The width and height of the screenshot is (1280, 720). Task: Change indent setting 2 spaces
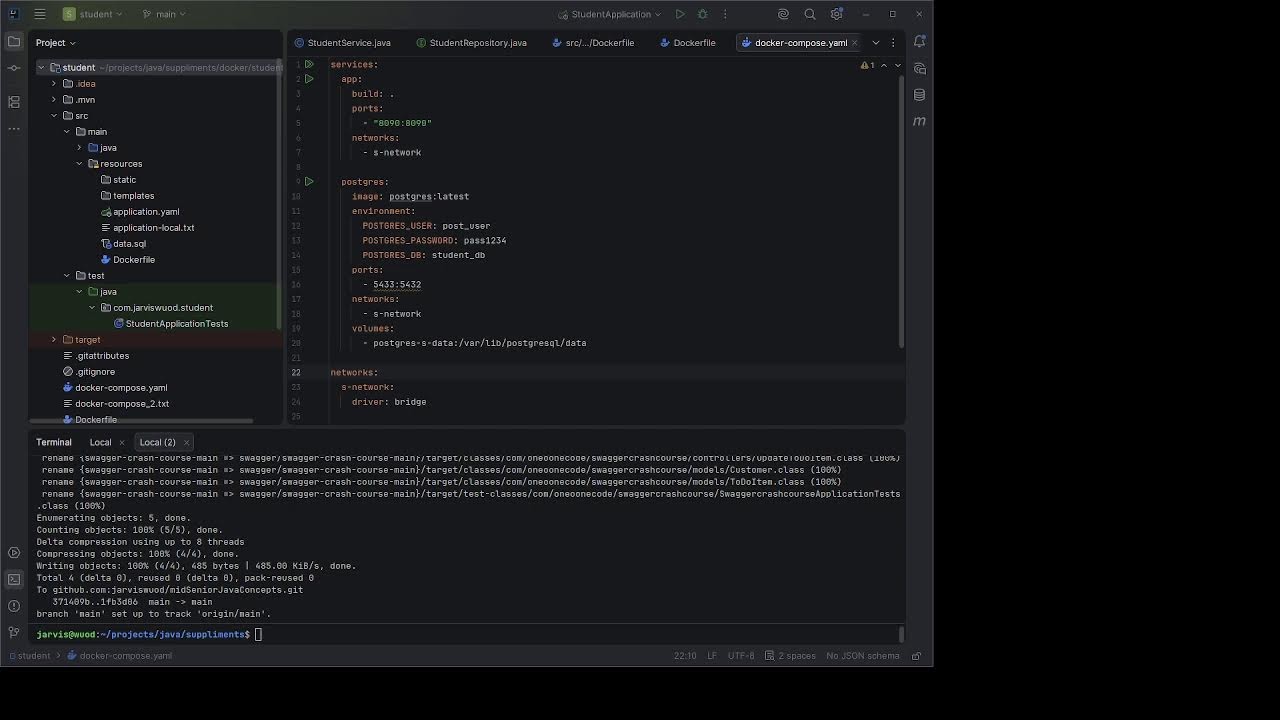coord(790,656)
